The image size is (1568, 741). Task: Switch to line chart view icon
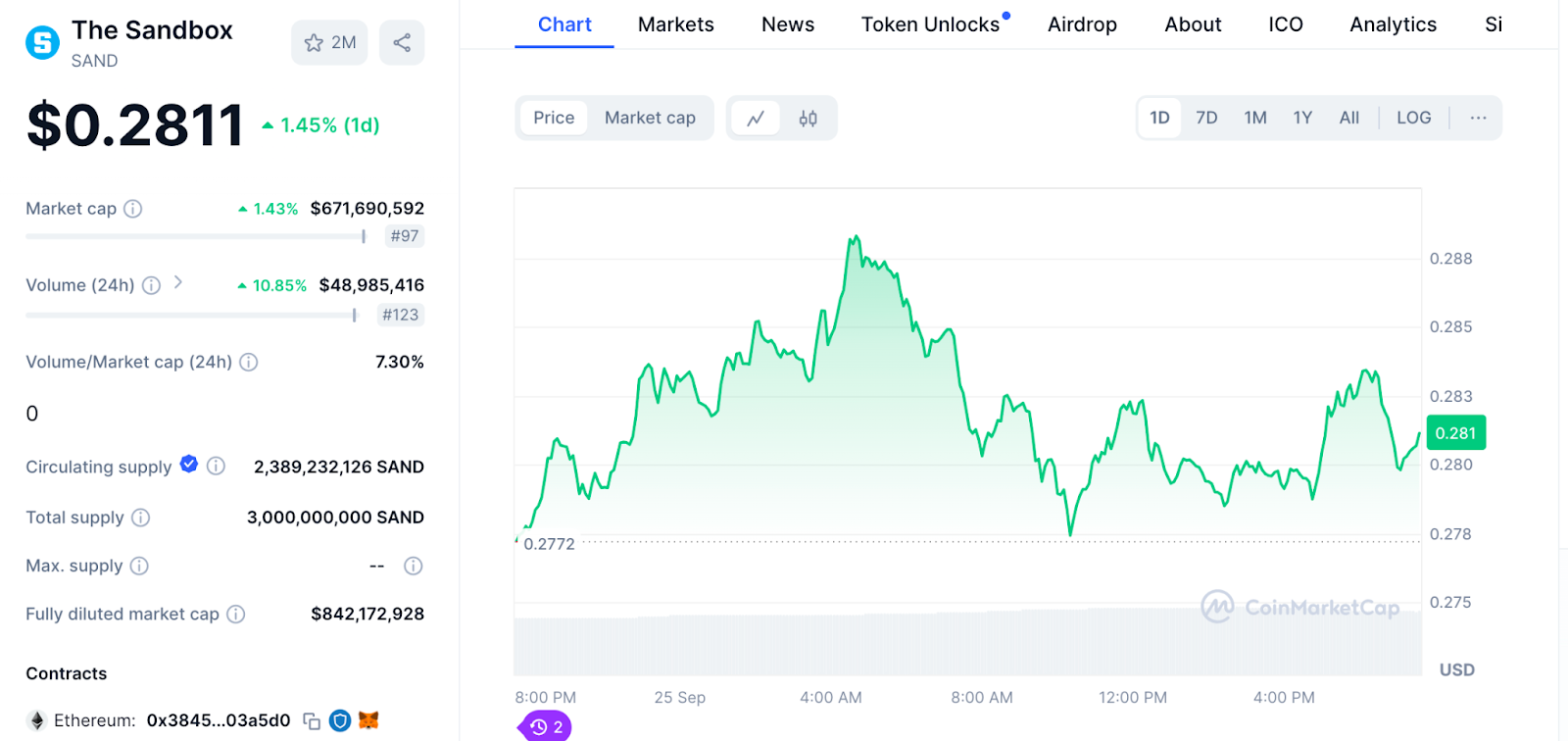point(756,119)
